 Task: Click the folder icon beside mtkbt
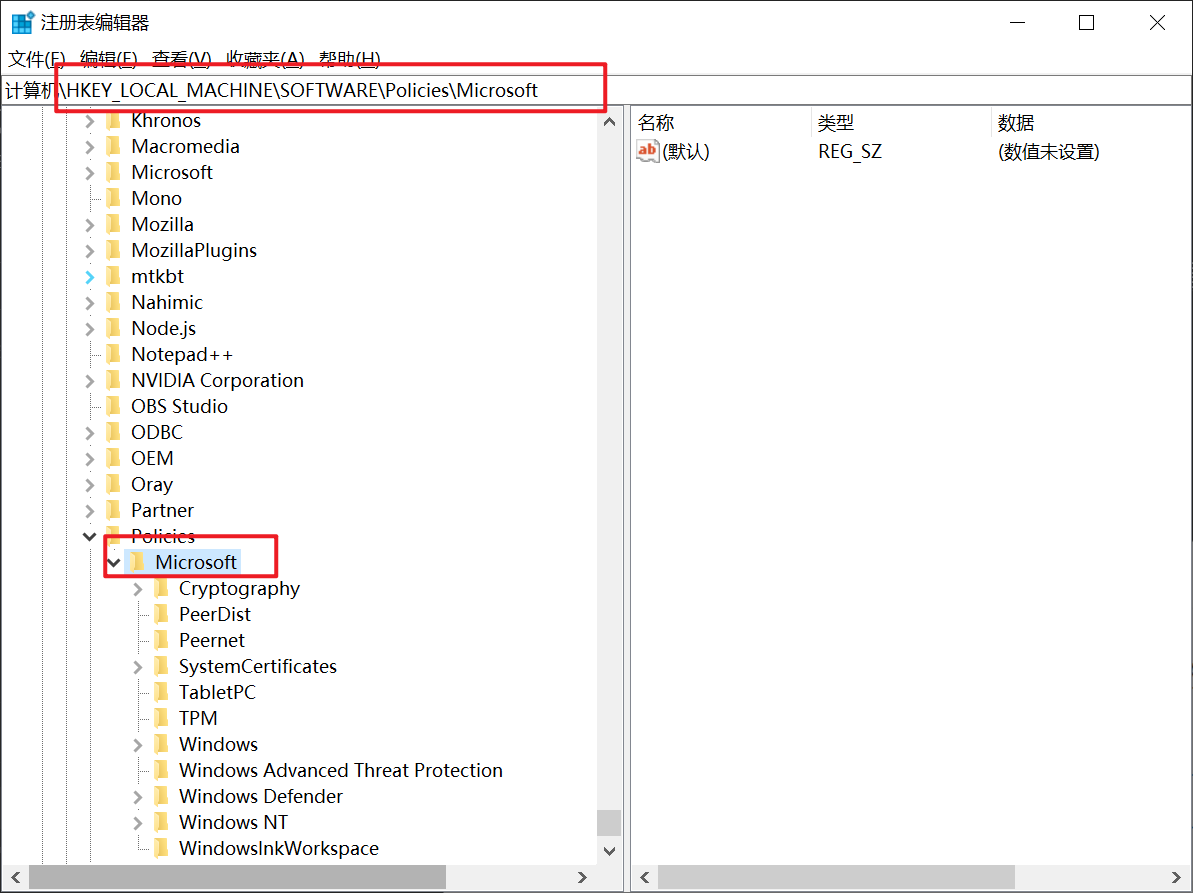pyautogui.click(x=113, y=276)
